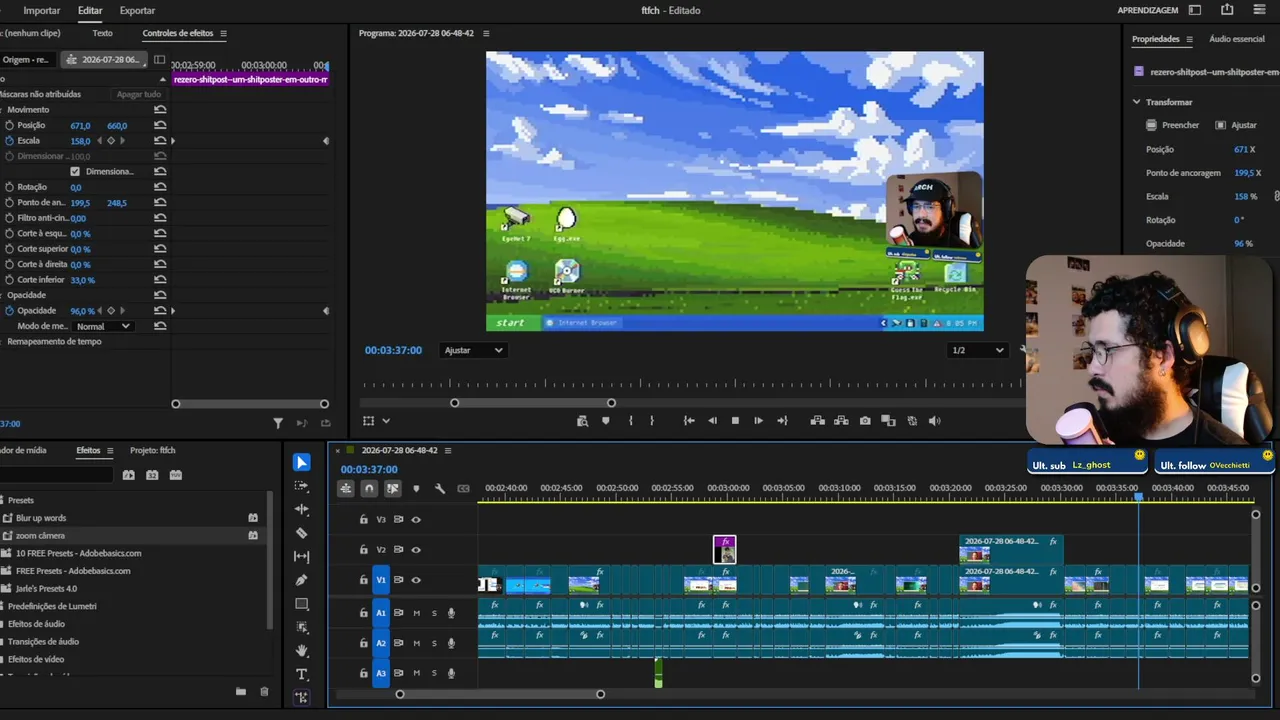The width and height of the screenshot is (1280, 720).
Task: Open comparison view in program monitor
Action: pos(888,421)
